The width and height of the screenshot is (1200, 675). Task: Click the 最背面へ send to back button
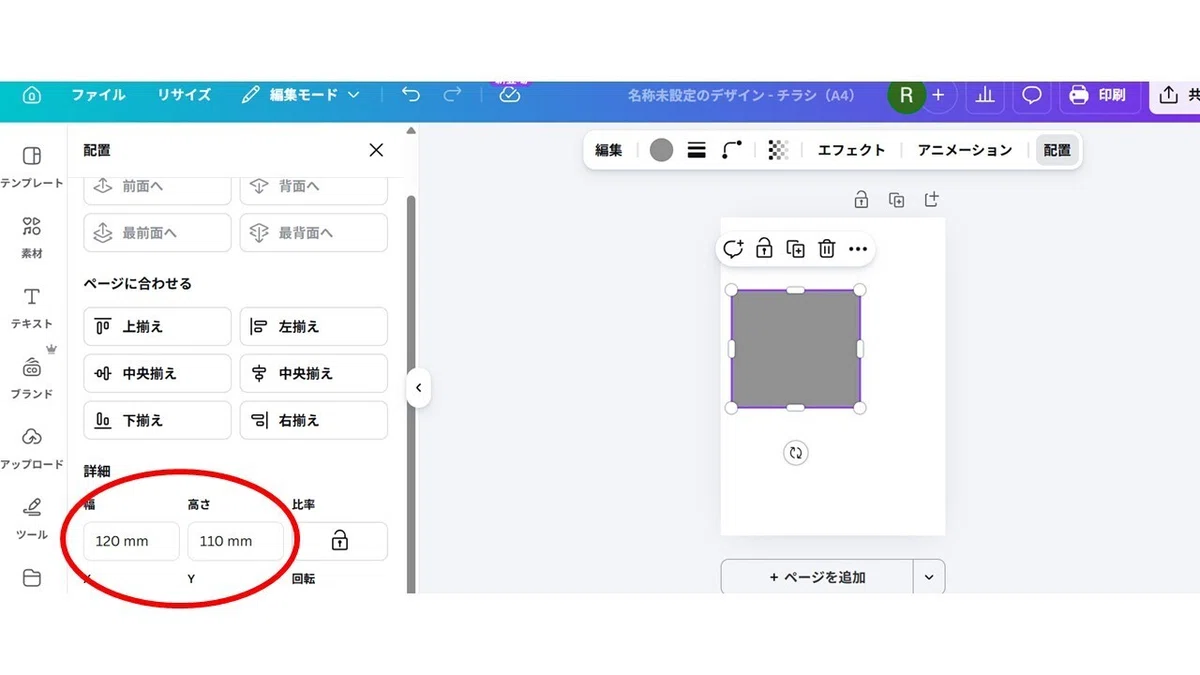[313, 232]
